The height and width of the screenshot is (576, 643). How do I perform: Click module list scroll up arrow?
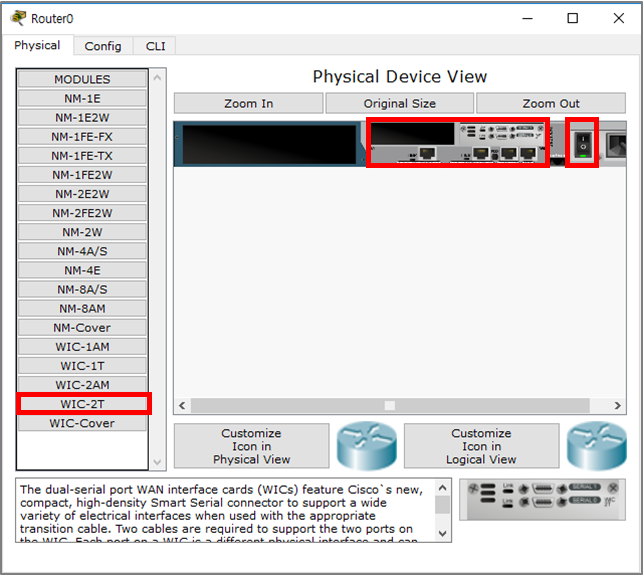(157, 77)
